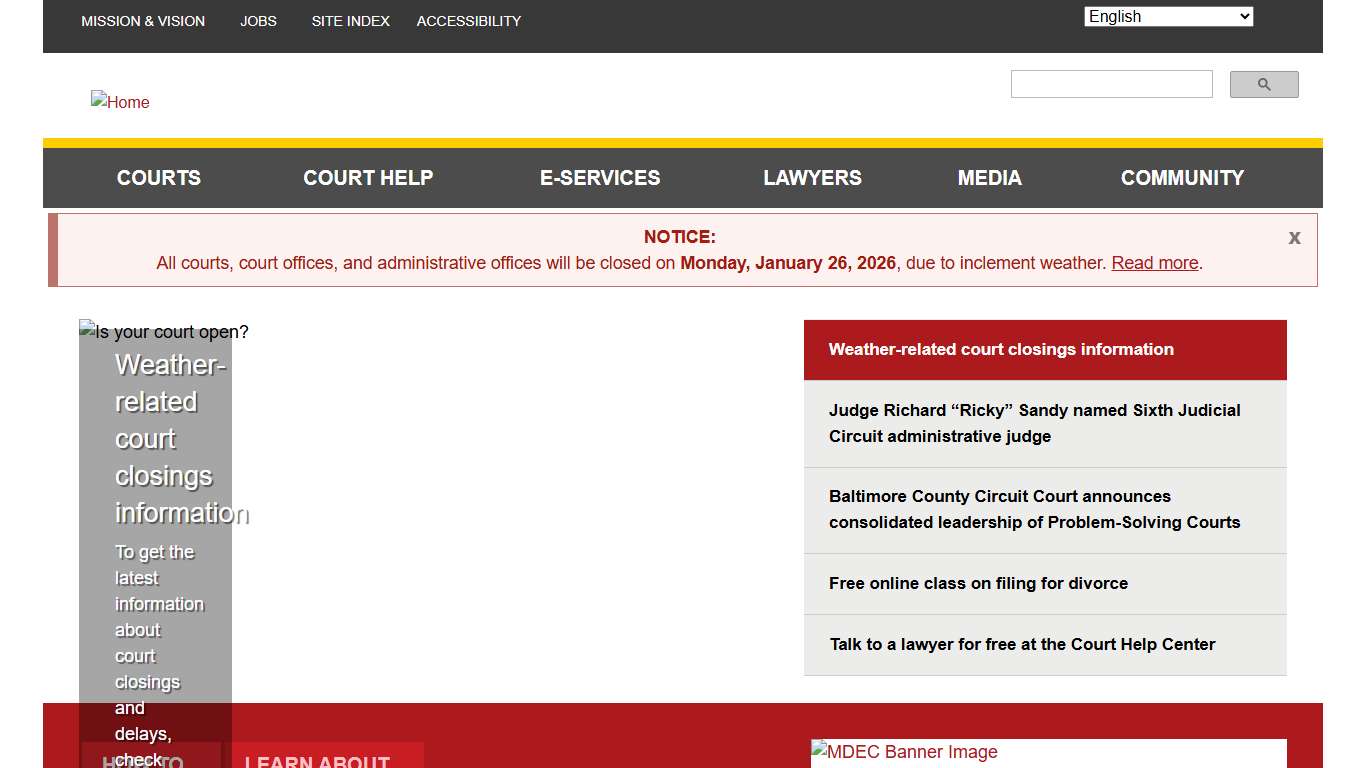Click the ACCESSIBILITY link
The image size is (1366, 768).
(468, 20)
